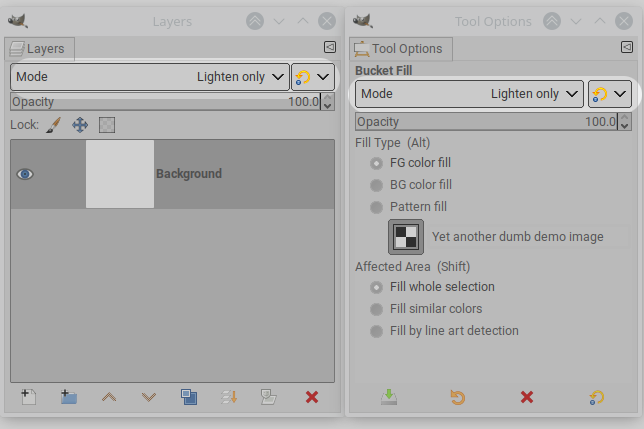644x429 pixels.
Task: Close the Layers window
Action: (x=327, y=21)
